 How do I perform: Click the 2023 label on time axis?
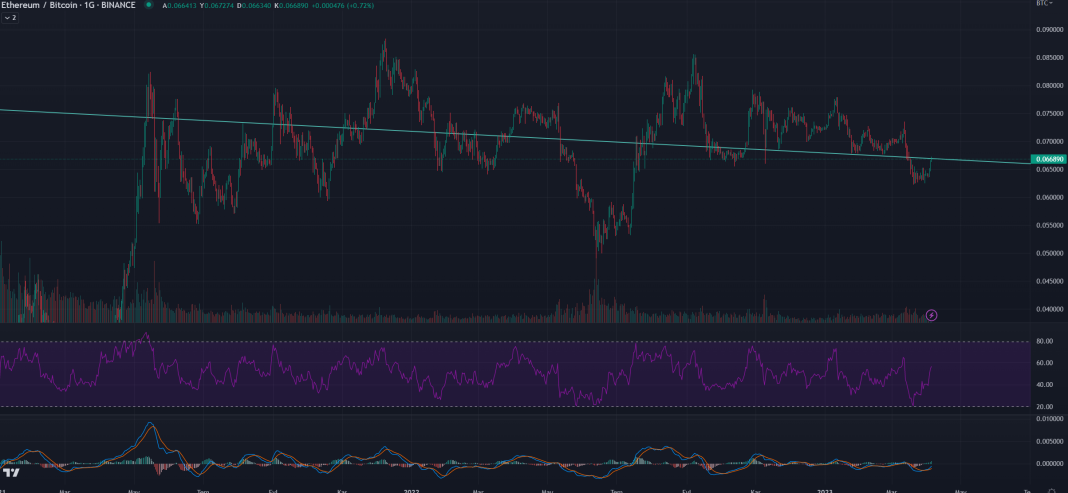tap(824, 490)
